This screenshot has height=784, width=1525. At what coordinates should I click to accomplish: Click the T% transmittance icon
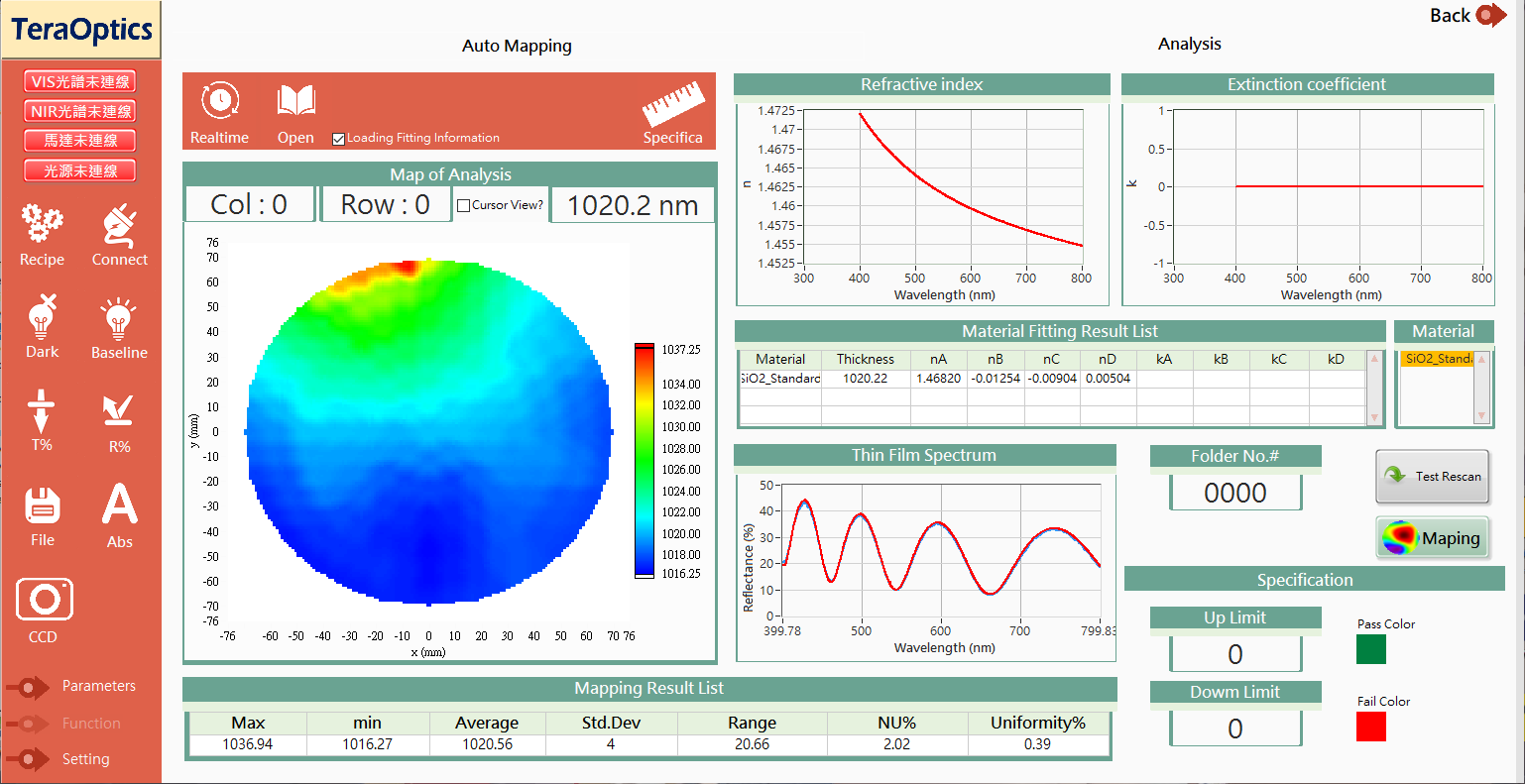(x=42, y=411)
